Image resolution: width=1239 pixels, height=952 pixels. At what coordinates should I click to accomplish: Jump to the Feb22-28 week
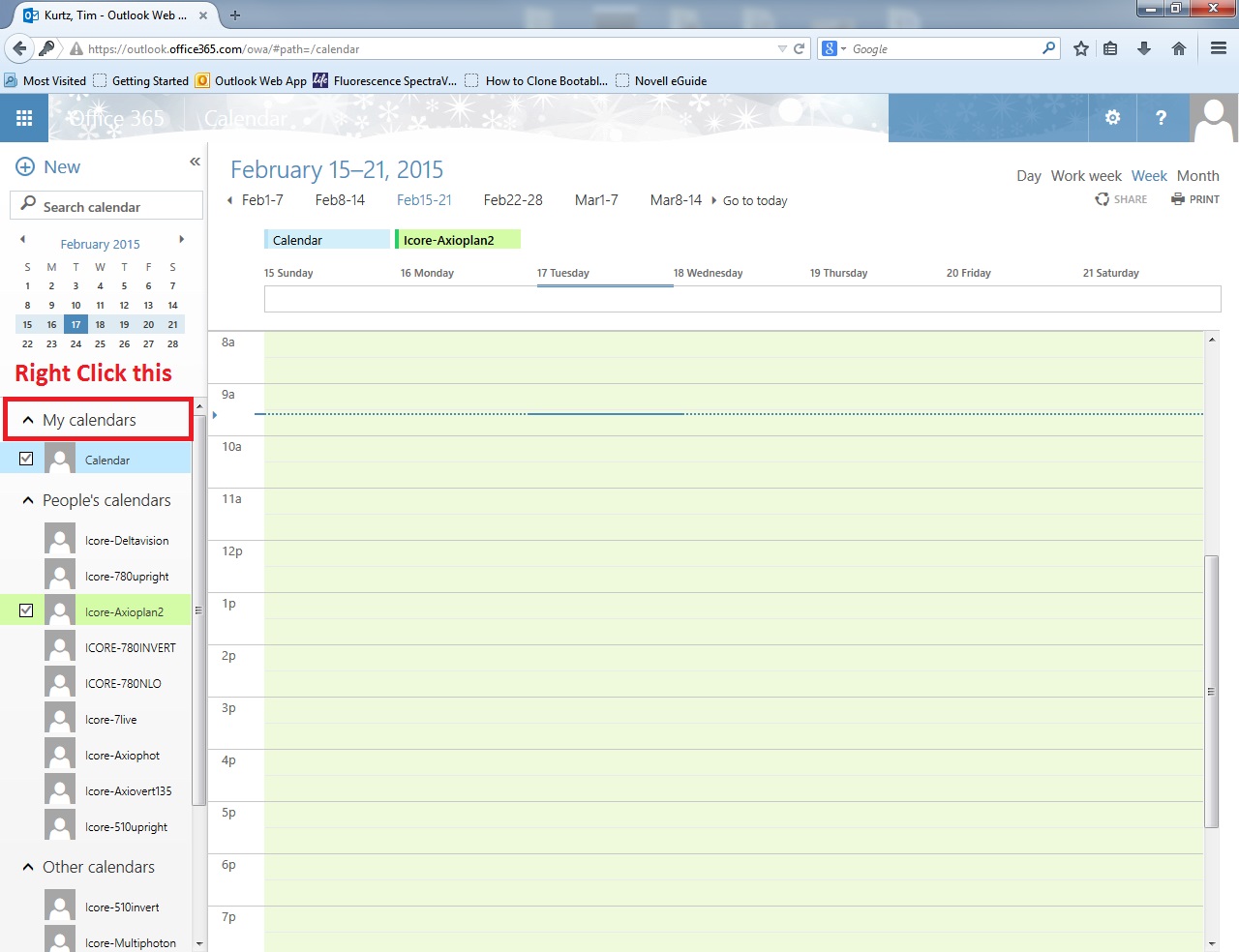point(513,200)
